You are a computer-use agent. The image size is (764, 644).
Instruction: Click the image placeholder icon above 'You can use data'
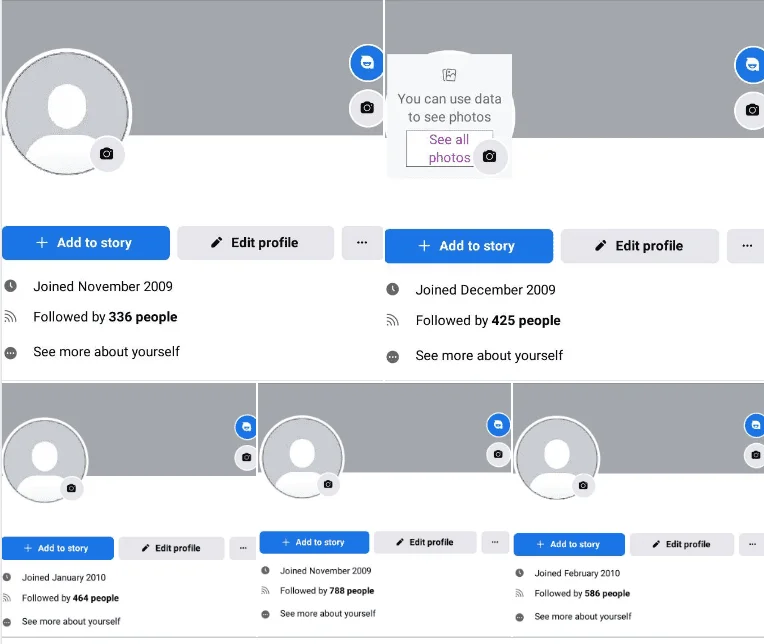(x=449, y=75)
